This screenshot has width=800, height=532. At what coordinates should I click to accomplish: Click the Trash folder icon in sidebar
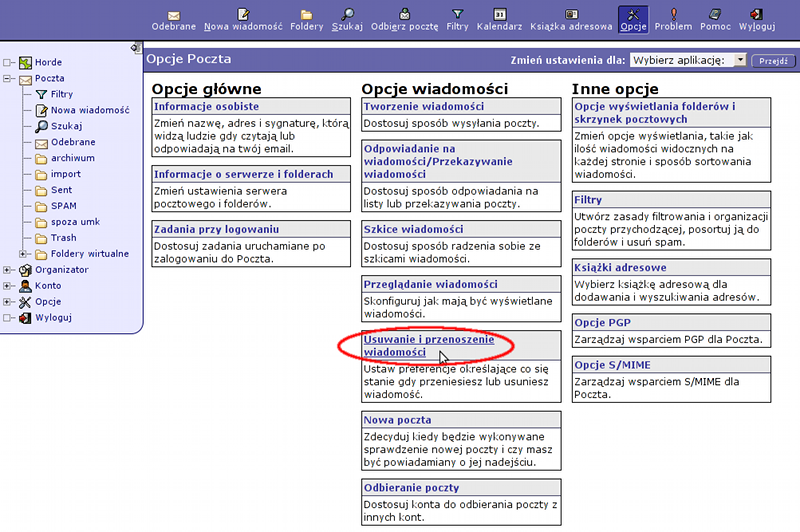coord(41,238)
